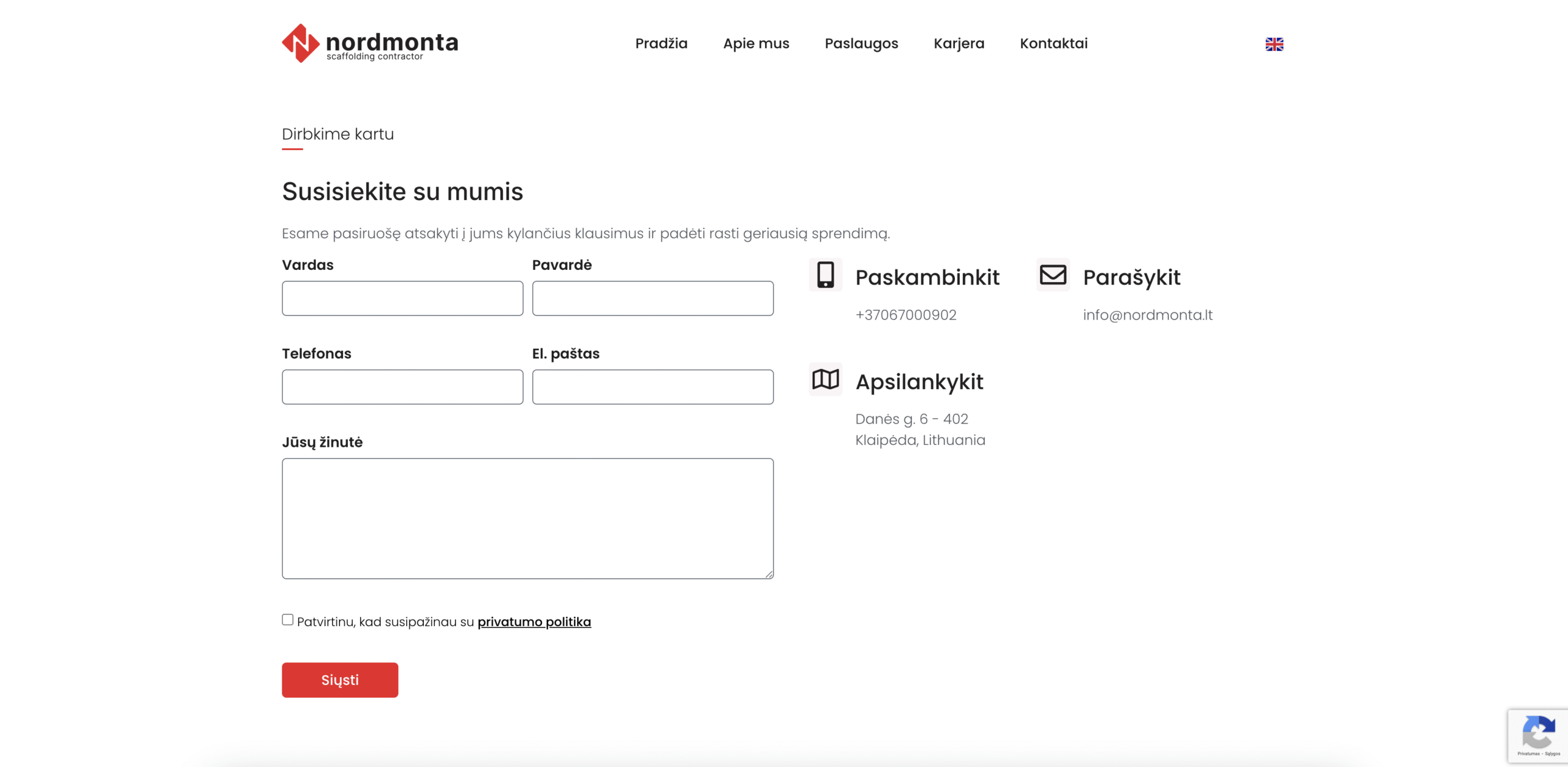Click into the Pavardė text field
The width and height of the screenshot is (1568, 767).
[652, 299]
